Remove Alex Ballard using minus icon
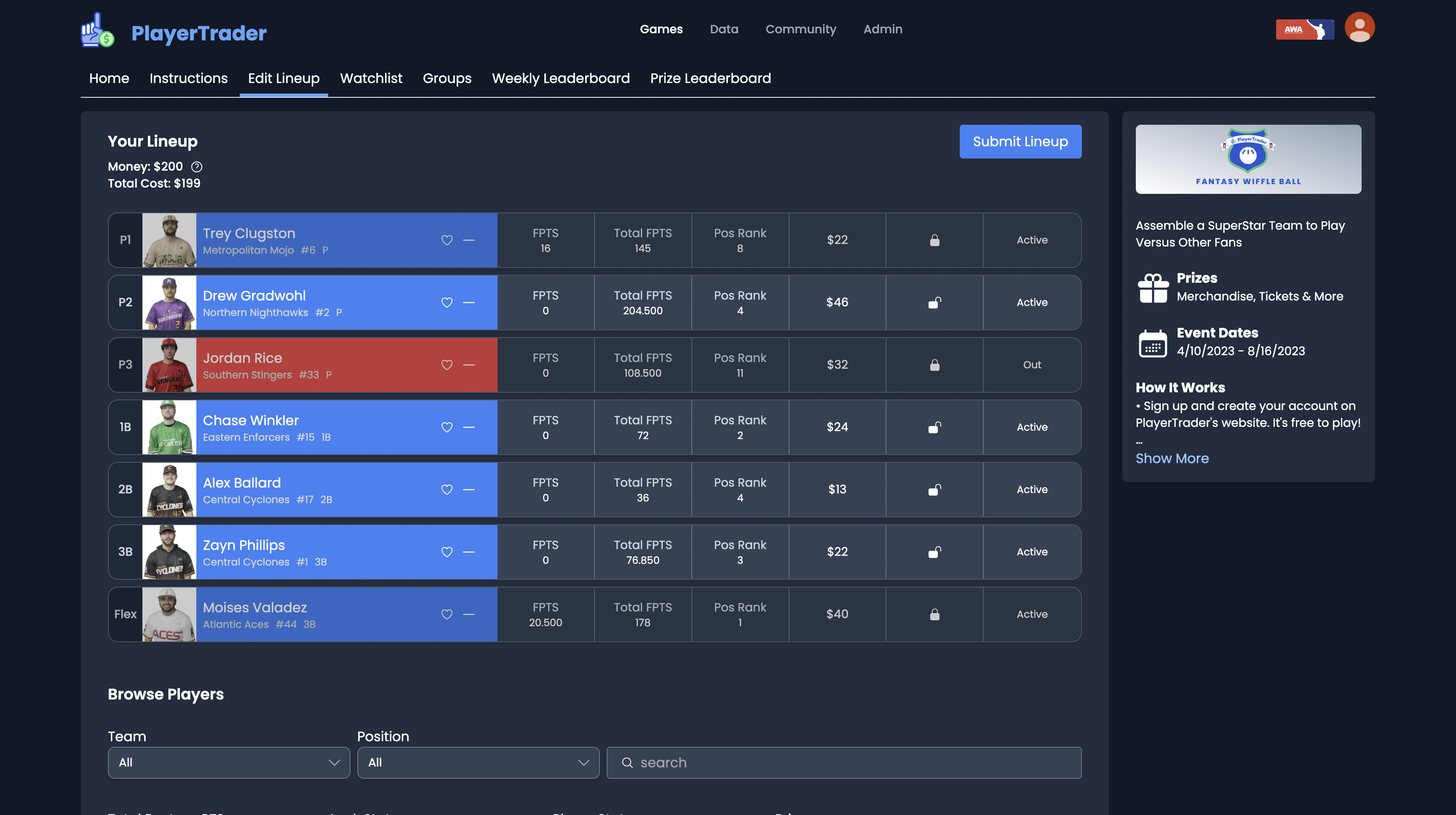Screen dimensions: 1456x815 [x=468, y=489]
